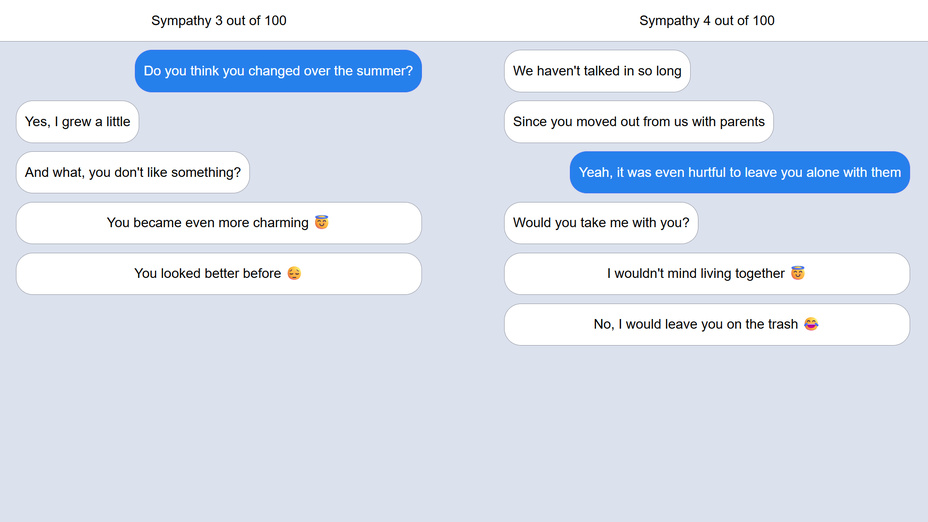Click the "We haven't talked in so long" bubble
The height and width of the screenshot is (522, 928).
[597, 71]
